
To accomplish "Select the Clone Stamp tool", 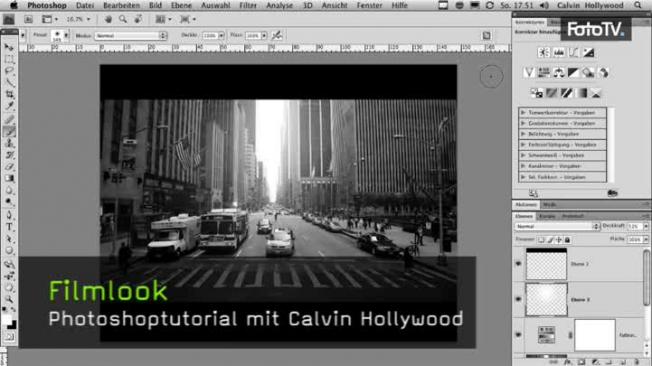I will [x=9, y=143].
